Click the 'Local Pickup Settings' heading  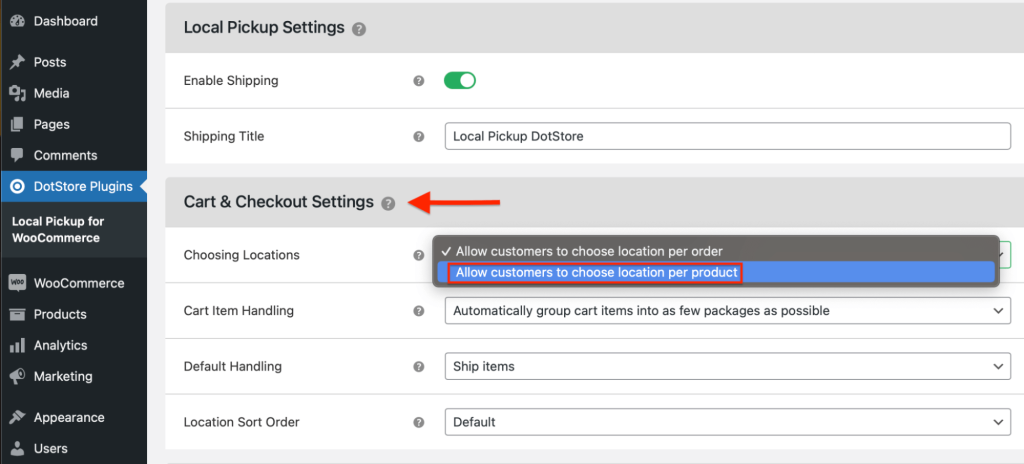pyautogui.click(x=264, y=27)
